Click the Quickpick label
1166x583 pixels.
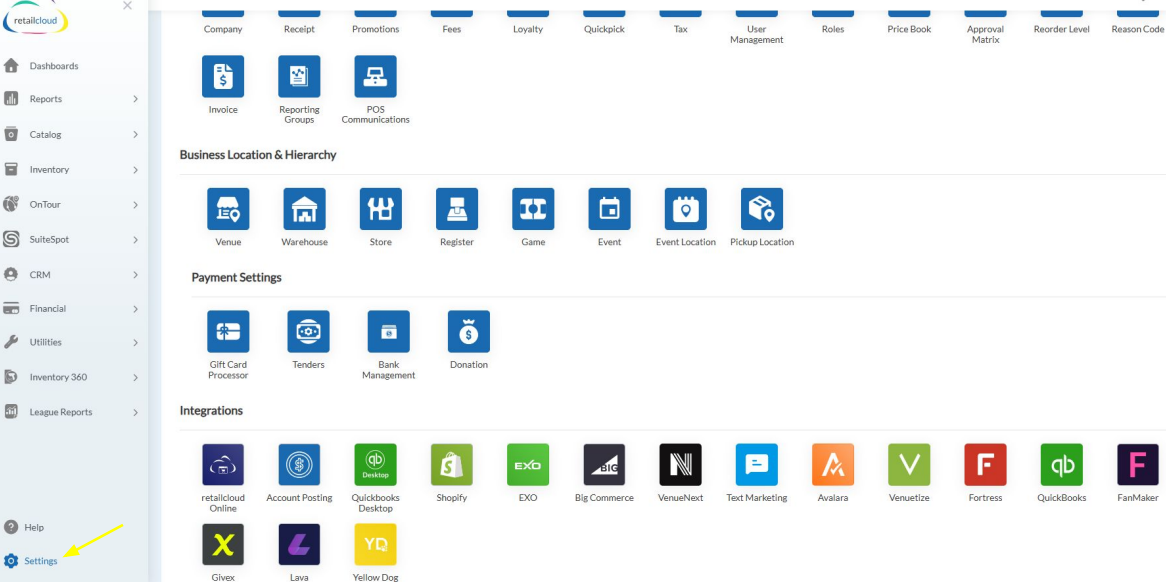(604, 29)
